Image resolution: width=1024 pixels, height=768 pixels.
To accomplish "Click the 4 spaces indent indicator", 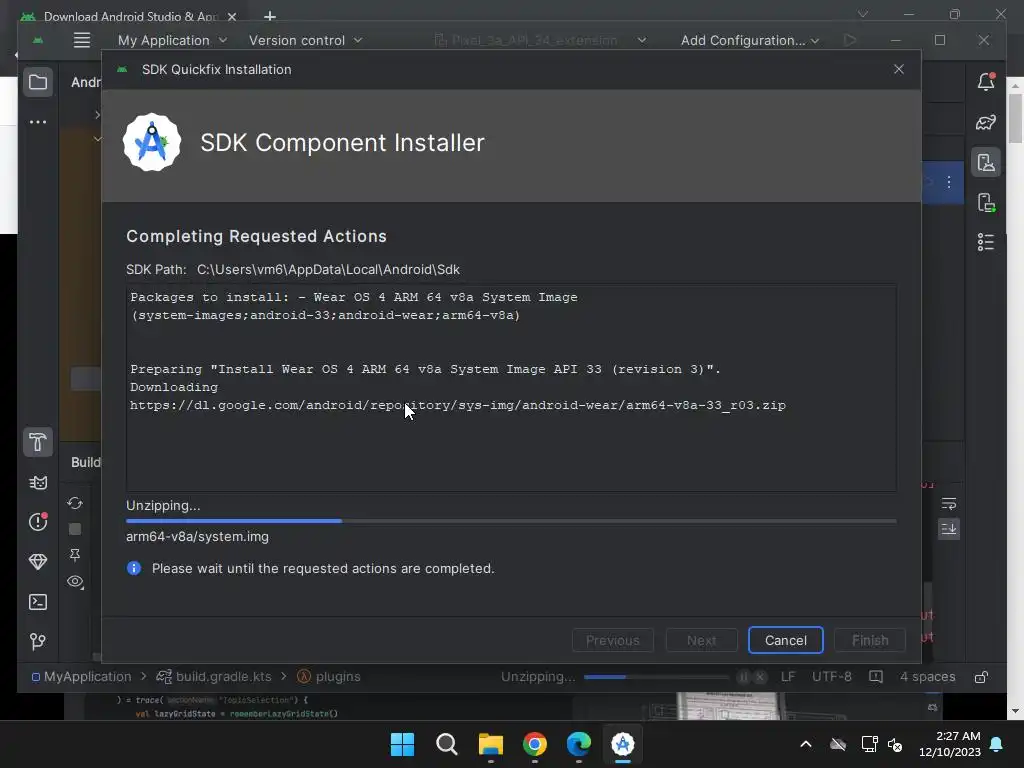I will point(927,677).
